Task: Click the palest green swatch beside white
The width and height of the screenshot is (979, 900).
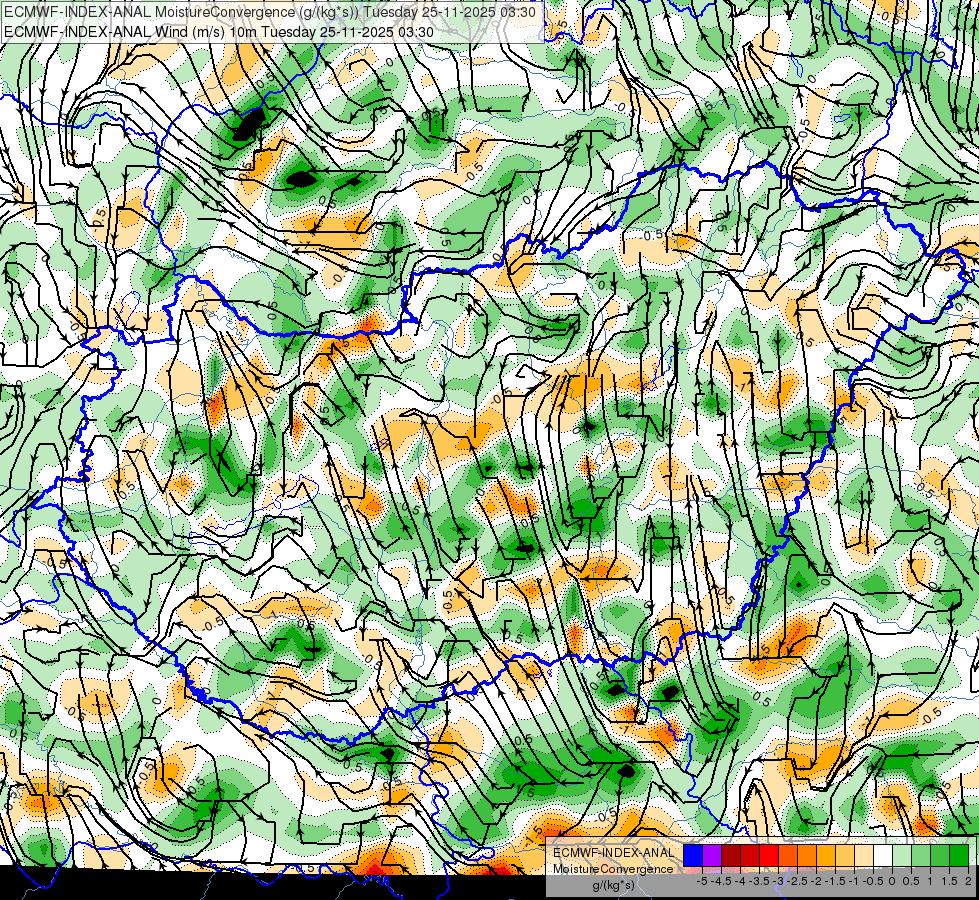Action: click(x=902, y=855)
